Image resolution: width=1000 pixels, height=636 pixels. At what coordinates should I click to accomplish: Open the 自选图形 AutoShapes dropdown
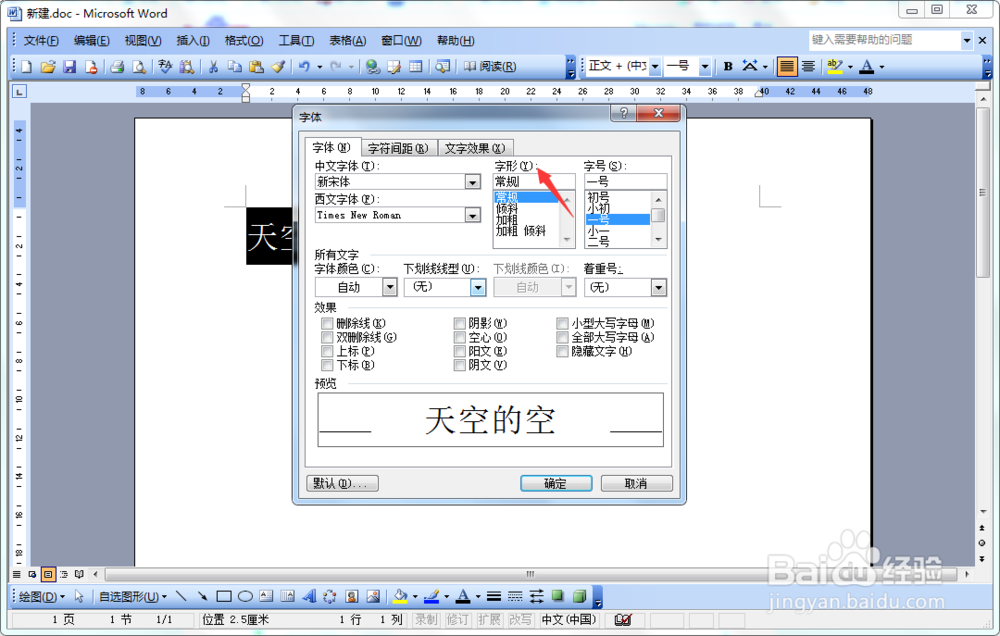point(133,596)
